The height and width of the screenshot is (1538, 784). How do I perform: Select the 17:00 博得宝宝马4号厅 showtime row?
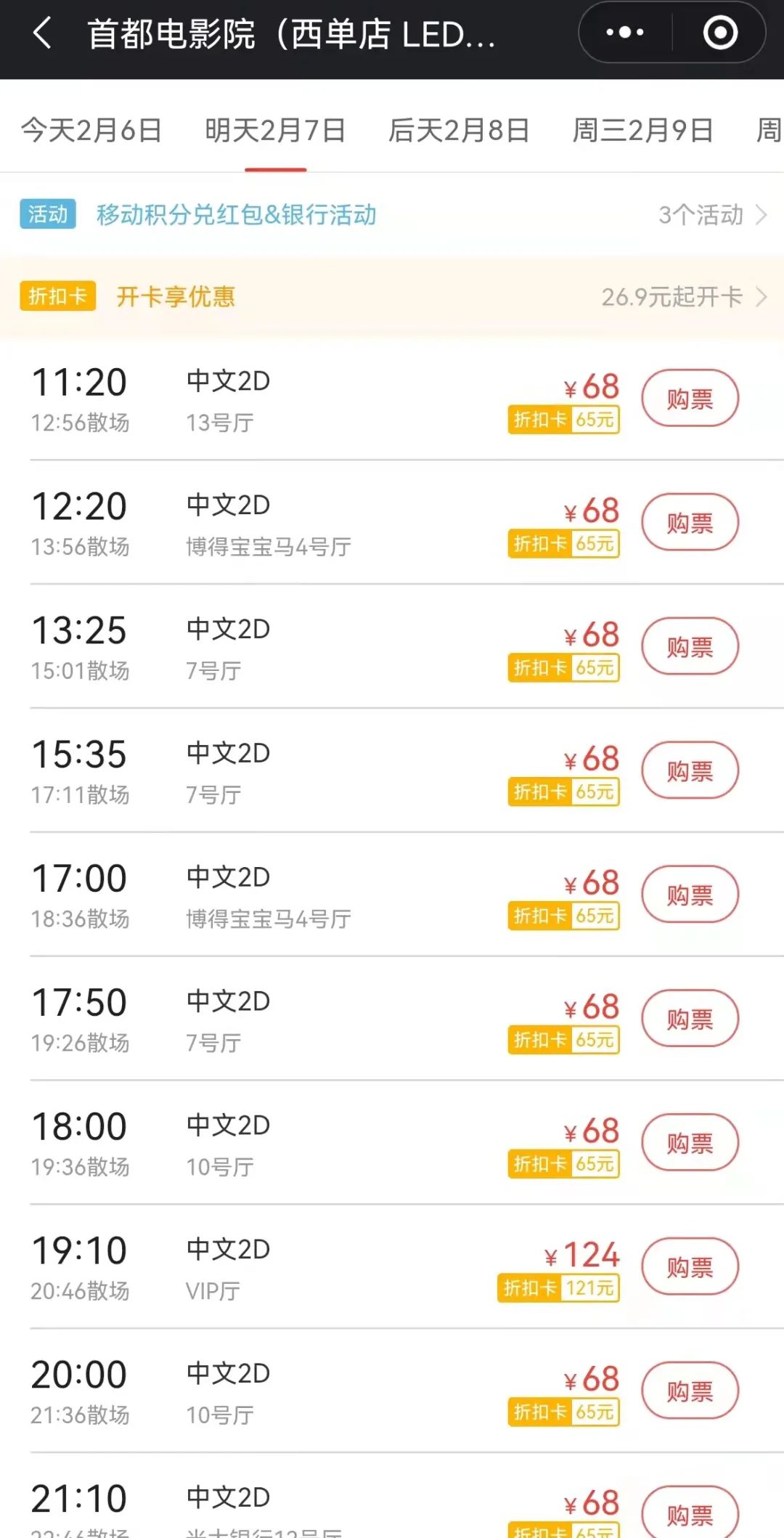coord(290,895)
